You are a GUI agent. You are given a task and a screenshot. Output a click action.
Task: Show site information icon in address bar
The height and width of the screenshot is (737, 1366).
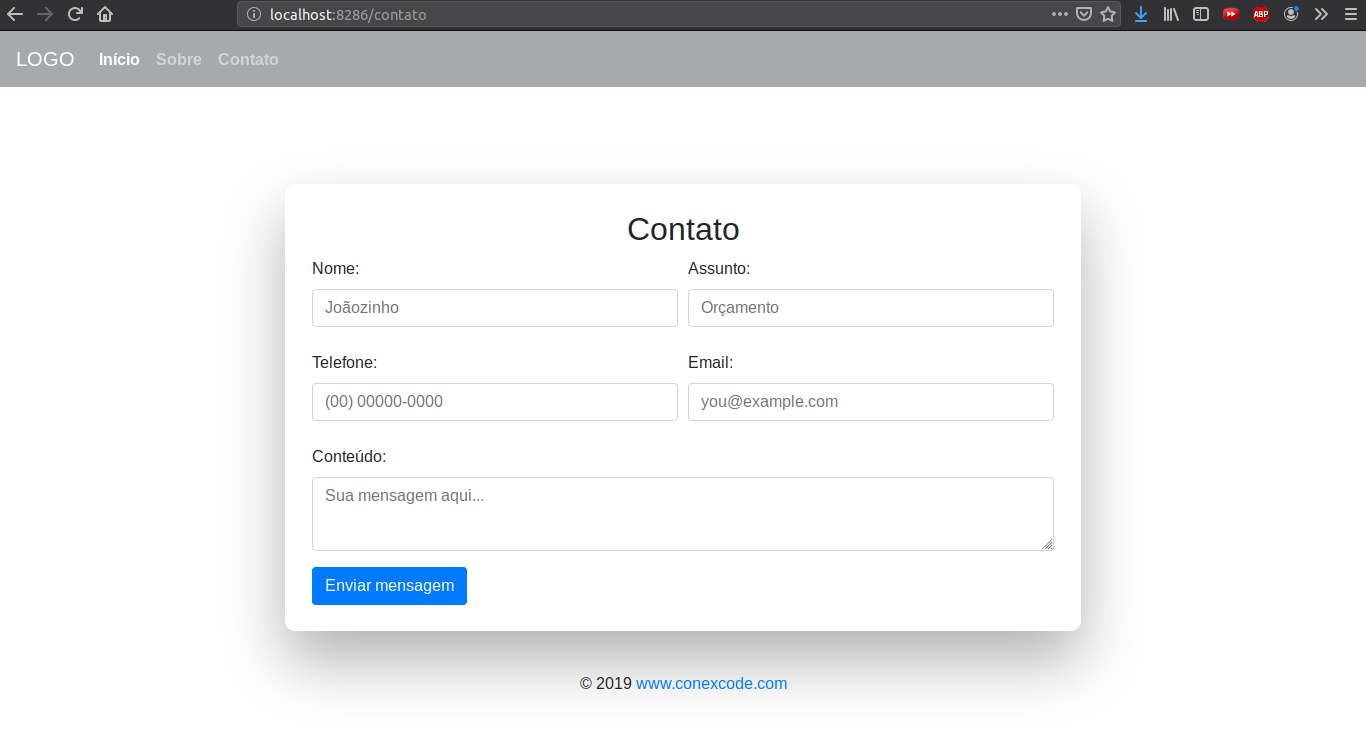(253, 15)
